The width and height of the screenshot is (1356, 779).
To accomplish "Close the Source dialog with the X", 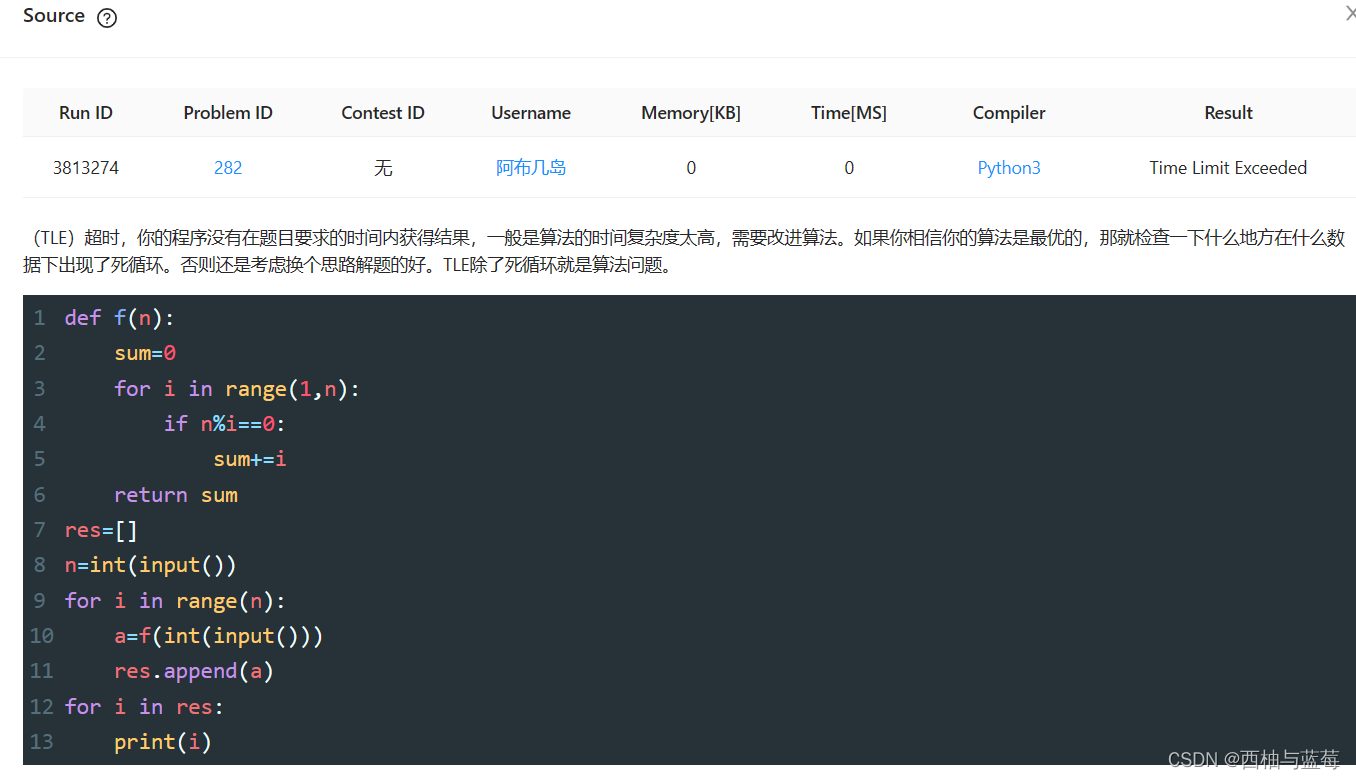I will (x=1350, y=13).
